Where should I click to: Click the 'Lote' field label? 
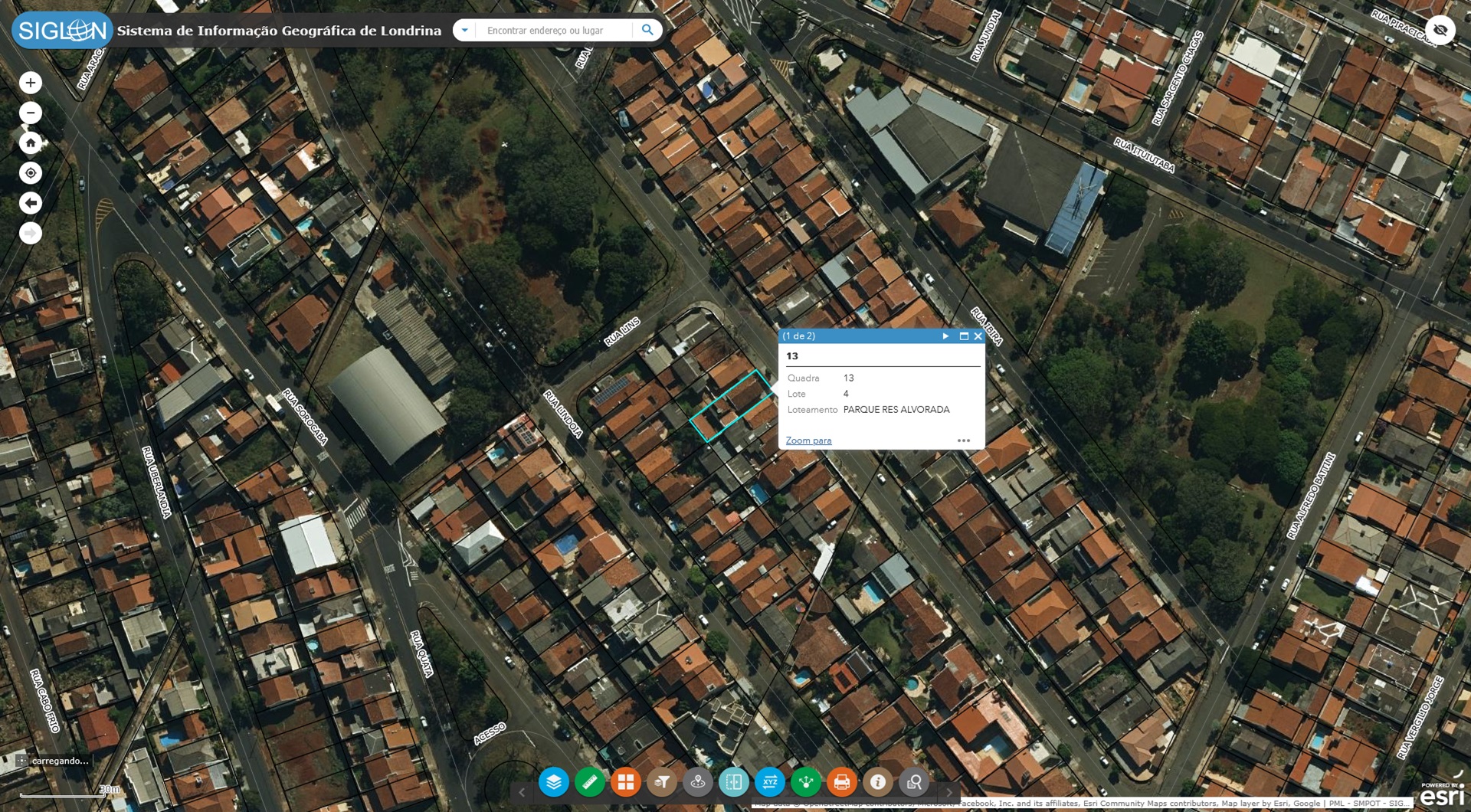[797, 394]
